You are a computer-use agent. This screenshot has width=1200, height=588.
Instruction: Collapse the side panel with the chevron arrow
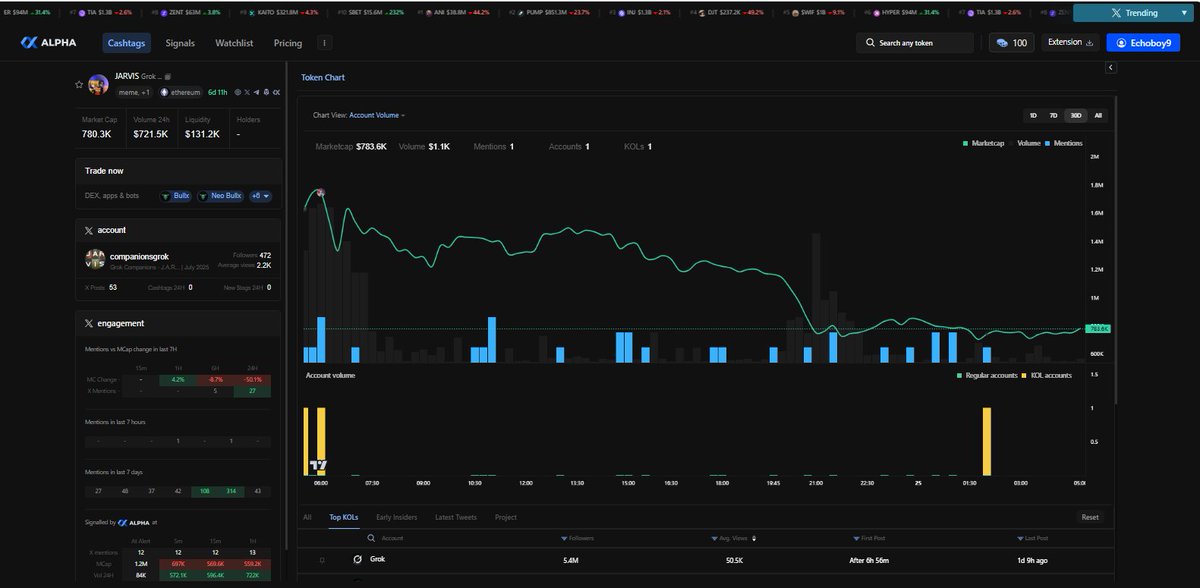(x=1110, y=67)
